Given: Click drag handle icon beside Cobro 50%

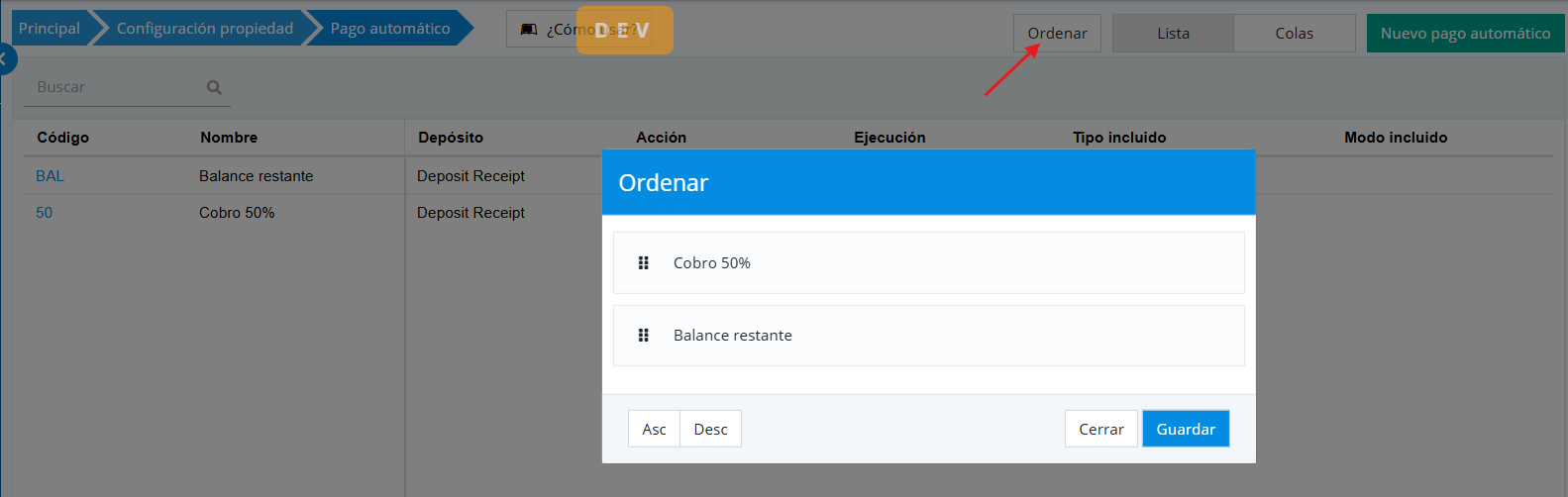Looking at the screenshot, I should tap(643, 263).
